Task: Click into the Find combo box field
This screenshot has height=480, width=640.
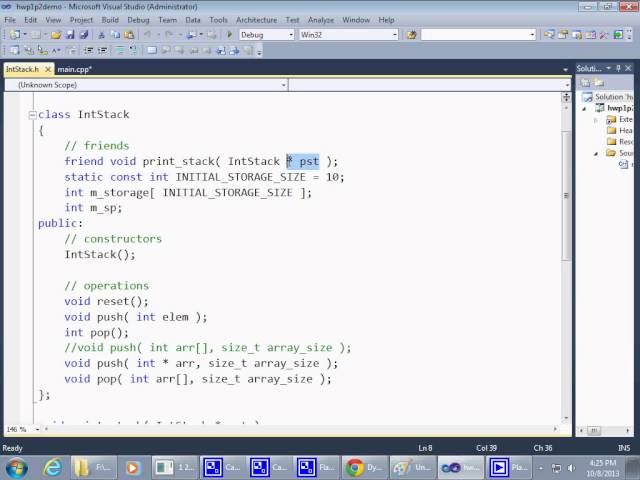Action: (x=475, y=35)
